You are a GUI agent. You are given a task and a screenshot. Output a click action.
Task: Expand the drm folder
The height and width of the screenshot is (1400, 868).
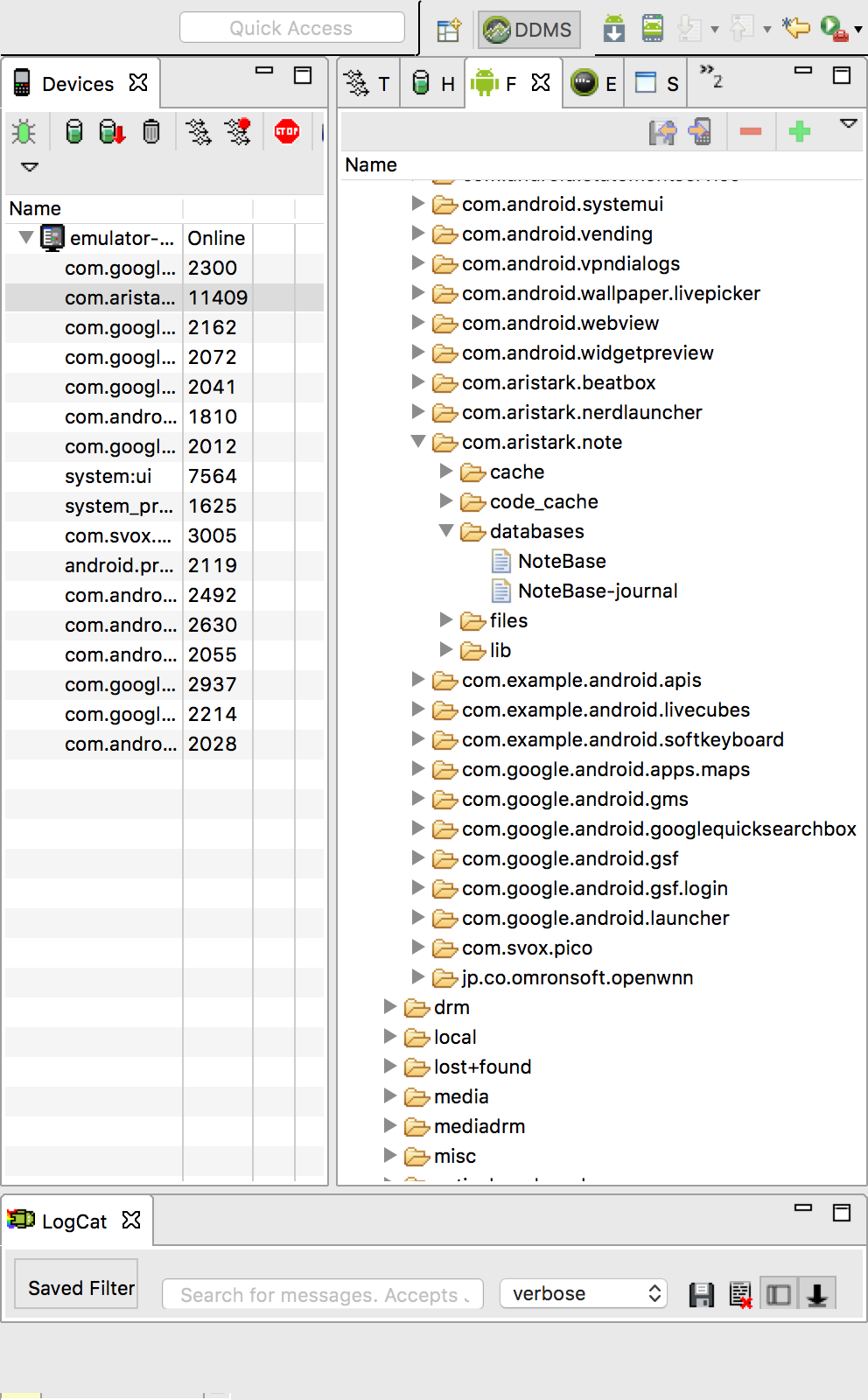point(390,1007)
